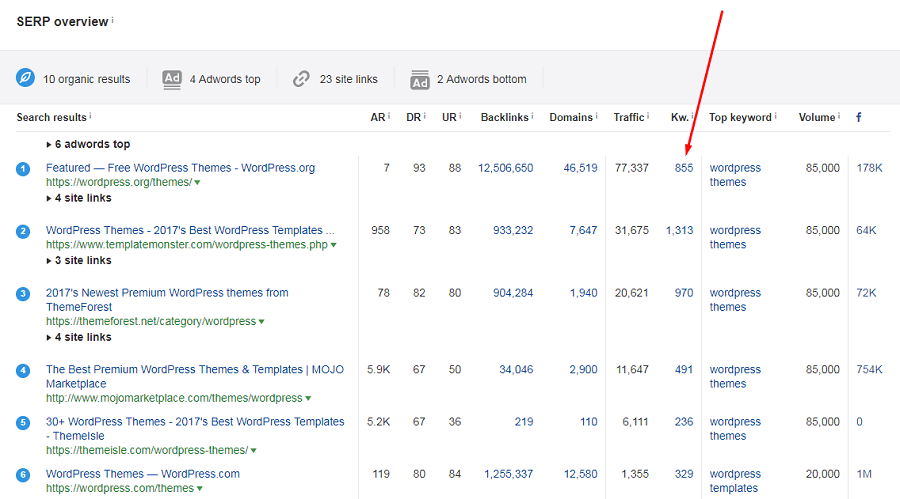Open backlinks count 219

click(x=524, y=421)
